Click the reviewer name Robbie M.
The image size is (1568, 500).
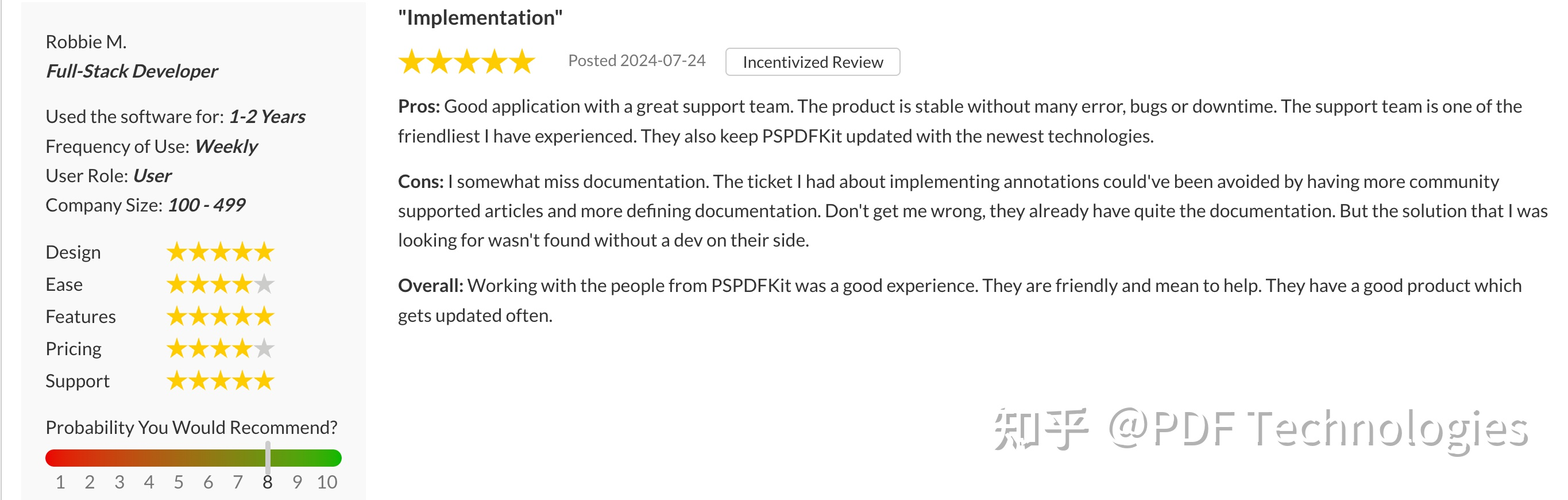pyautogui.click(x=86, y=42)
